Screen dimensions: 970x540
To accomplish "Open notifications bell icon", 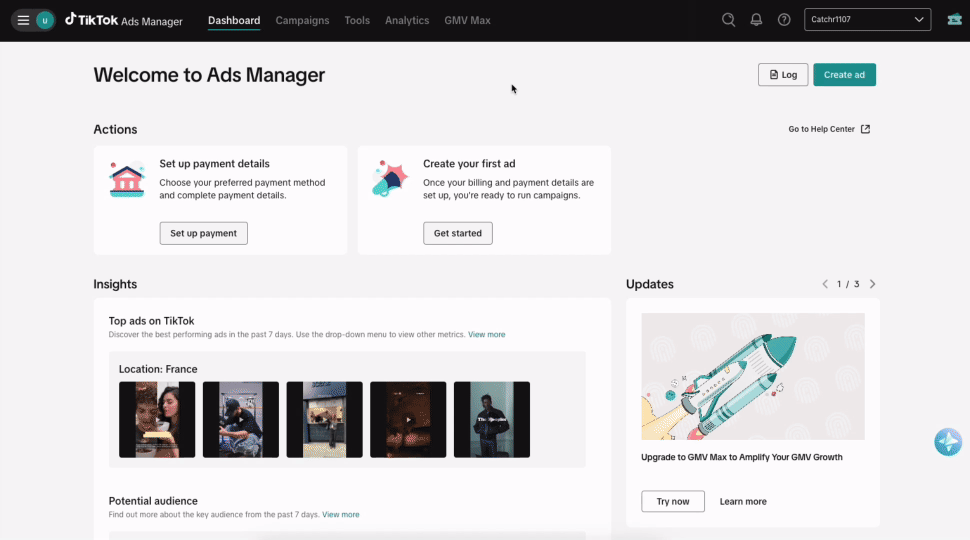I will point(756,20).
